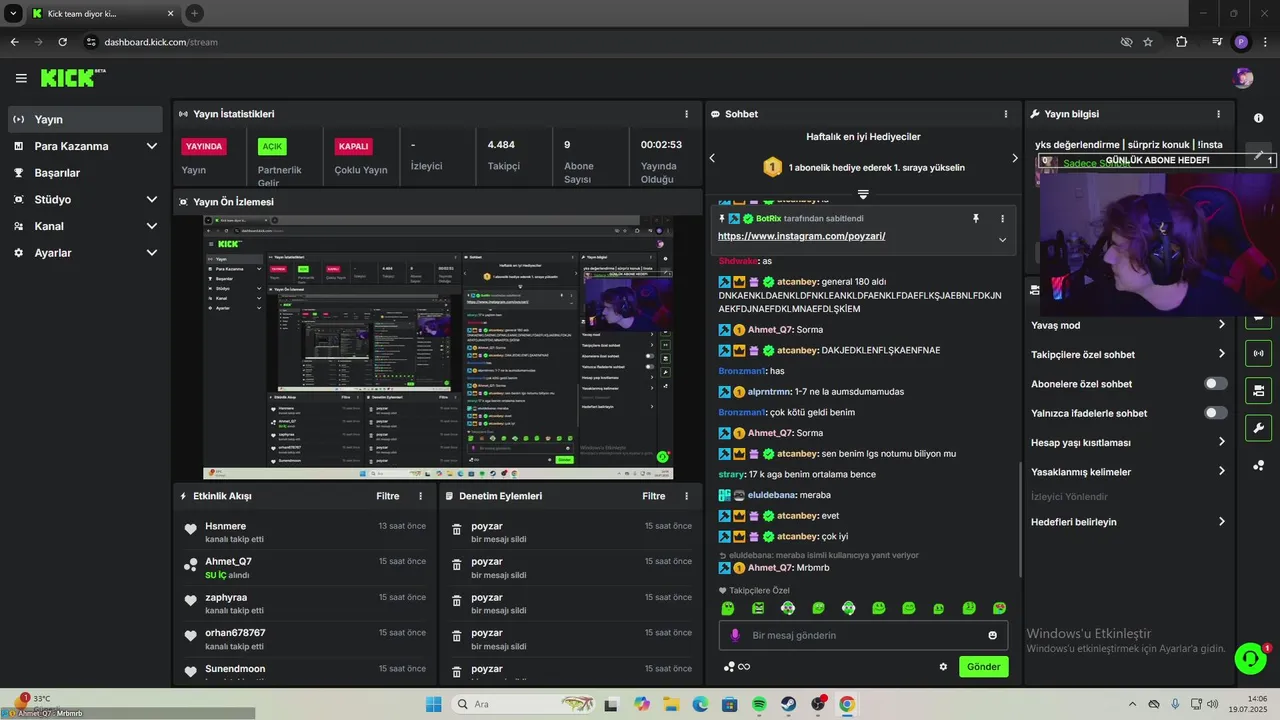
Task: Click Hsnmere in activity feed
Action: click(225, 526)
